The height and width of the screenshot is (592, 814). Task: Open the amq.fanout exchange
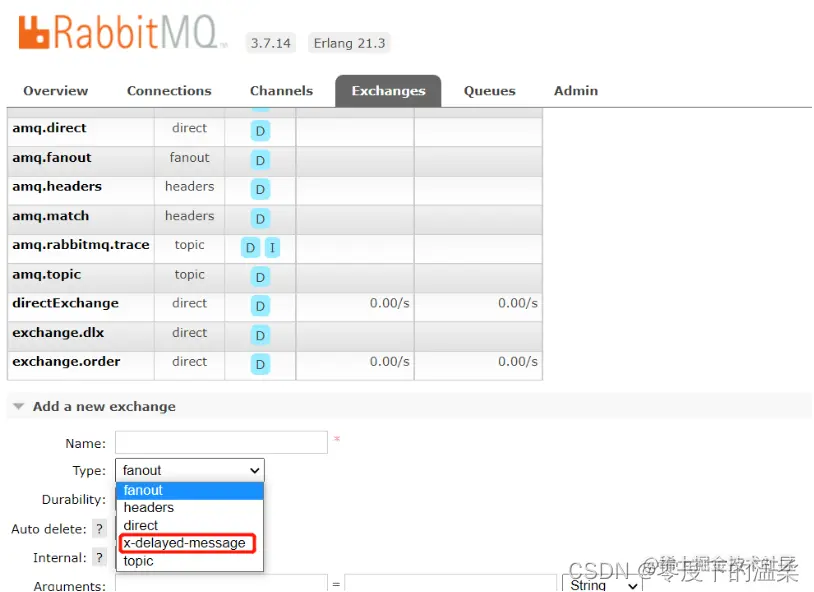click(x=52, y=157)
